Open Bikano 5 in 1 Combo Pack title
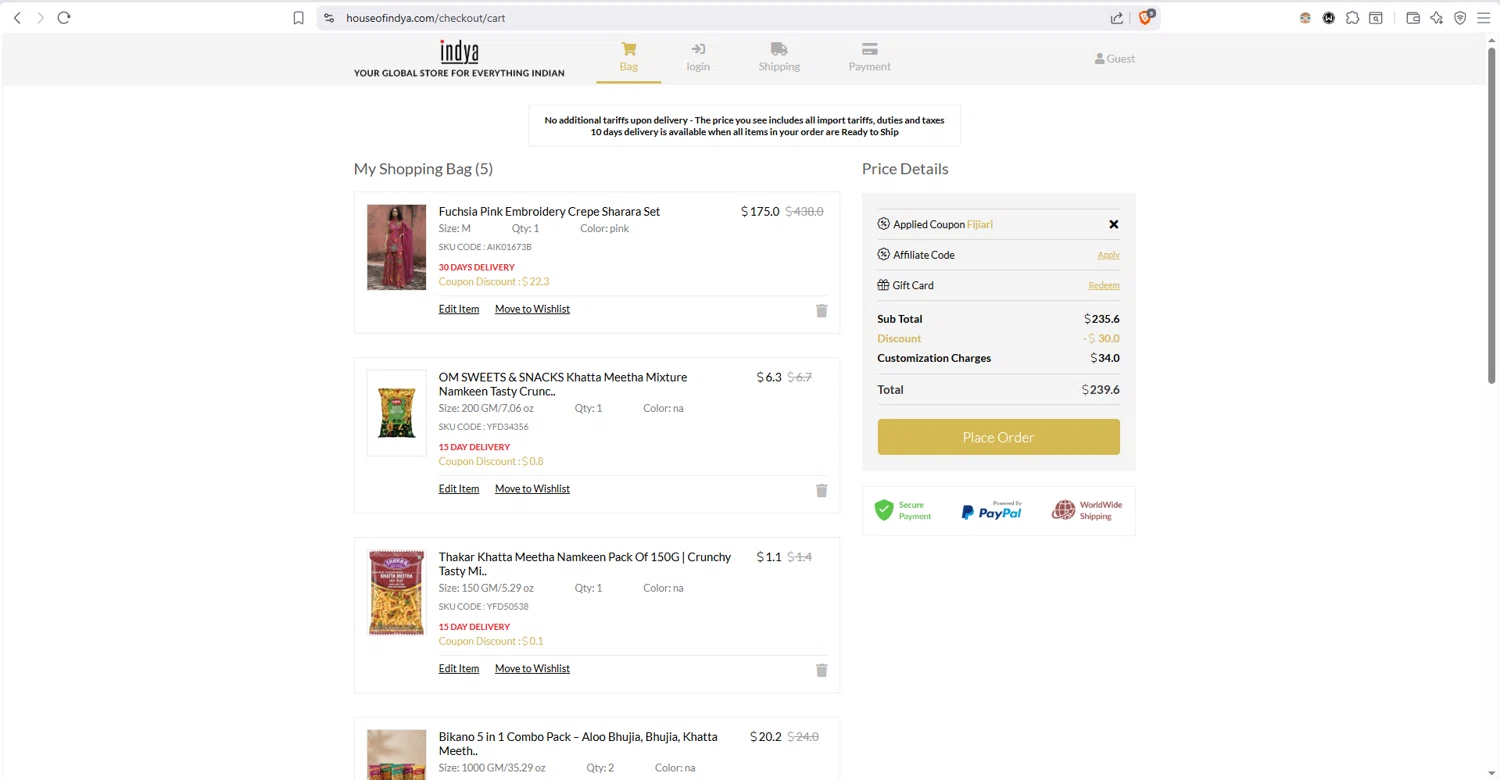This screenshot has width=1500, height=780. click(x=578, y=744)
